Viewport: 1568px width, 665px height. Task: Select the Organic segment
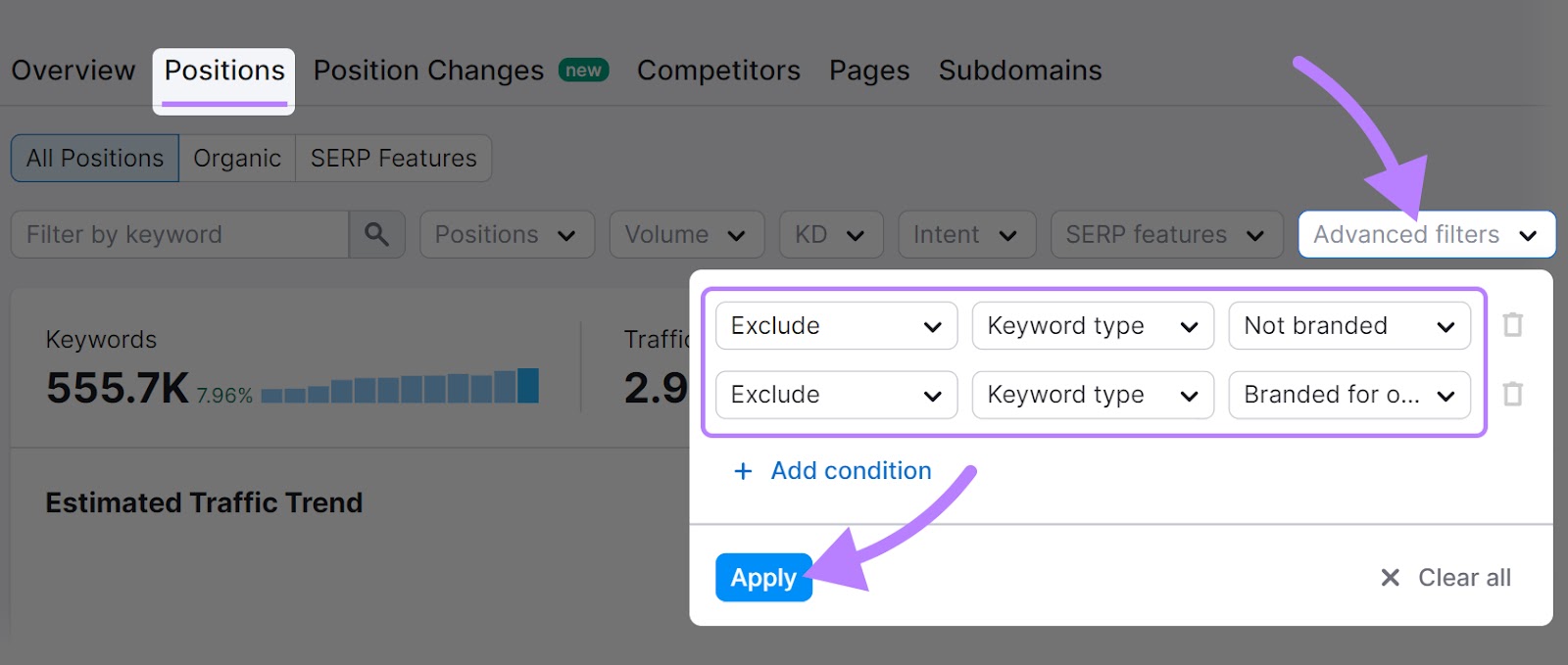236,158
